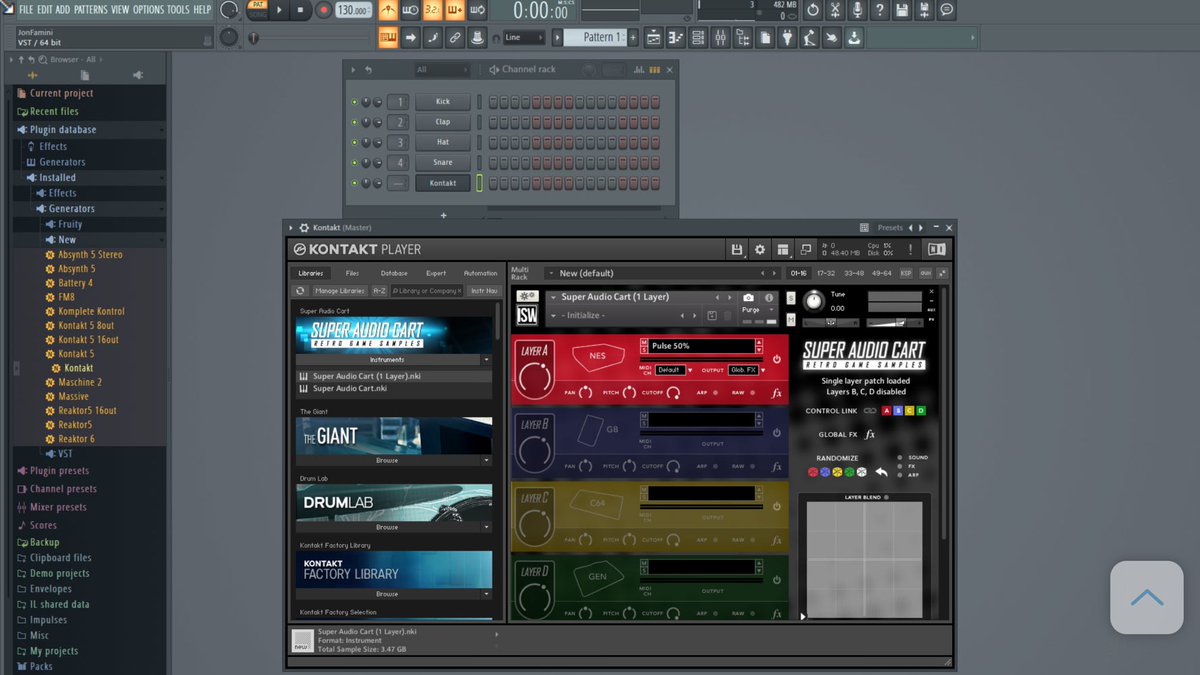Image resolution: width=1200 pixels, height=675 pixels.
Task: Click the Randomize undo arrow icon
Action: (881, 472)
